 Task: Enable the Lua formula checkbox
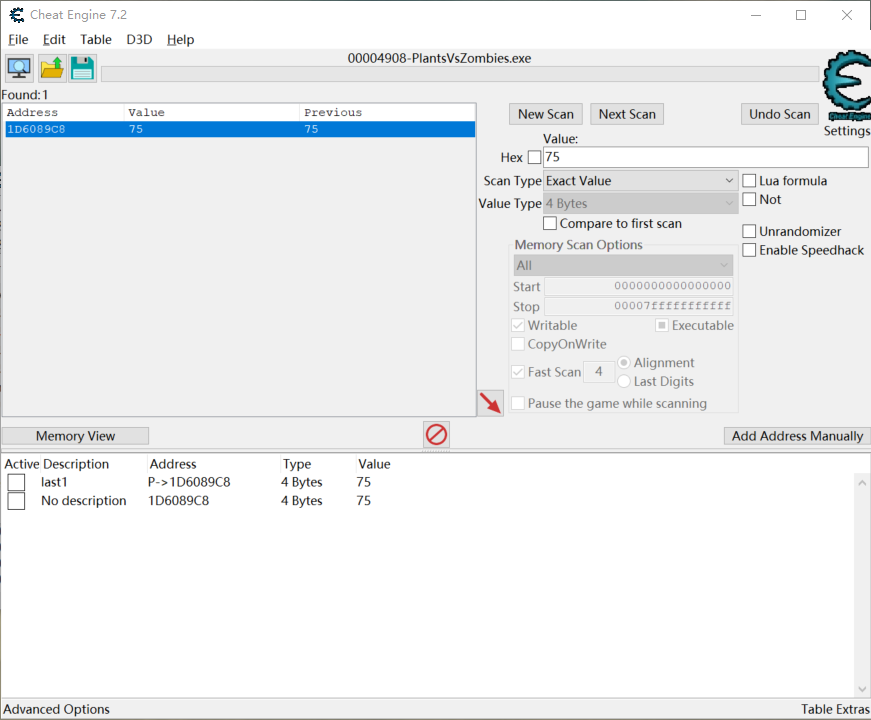749,181
